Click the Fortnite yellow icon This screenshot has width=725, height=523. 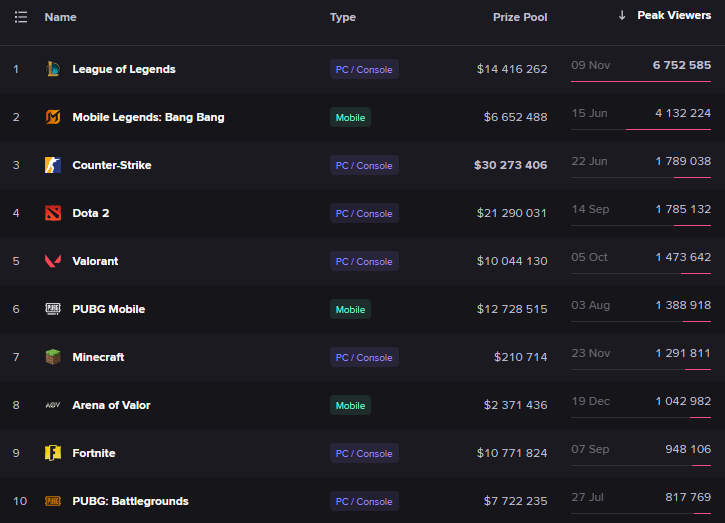53,453
